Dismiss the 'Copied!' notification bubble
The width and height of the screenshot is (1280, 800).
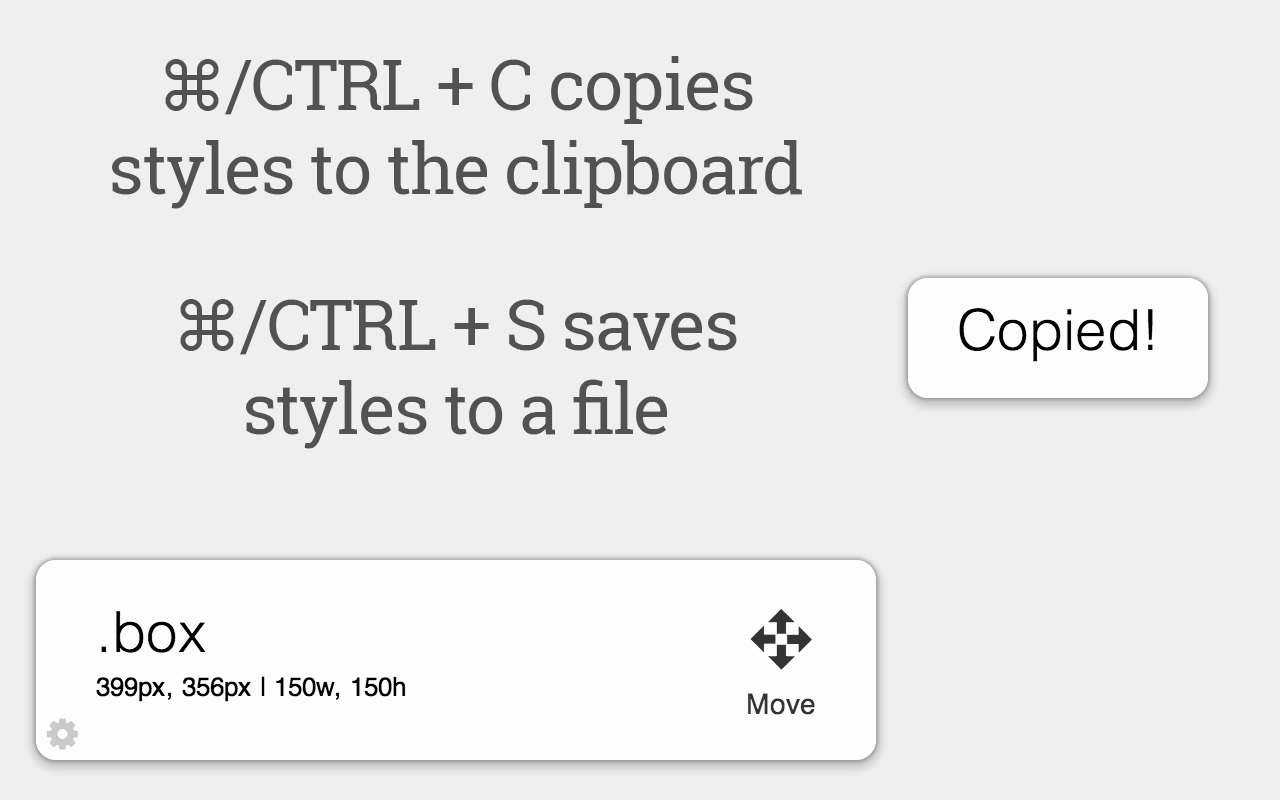tap(1057, 337)
